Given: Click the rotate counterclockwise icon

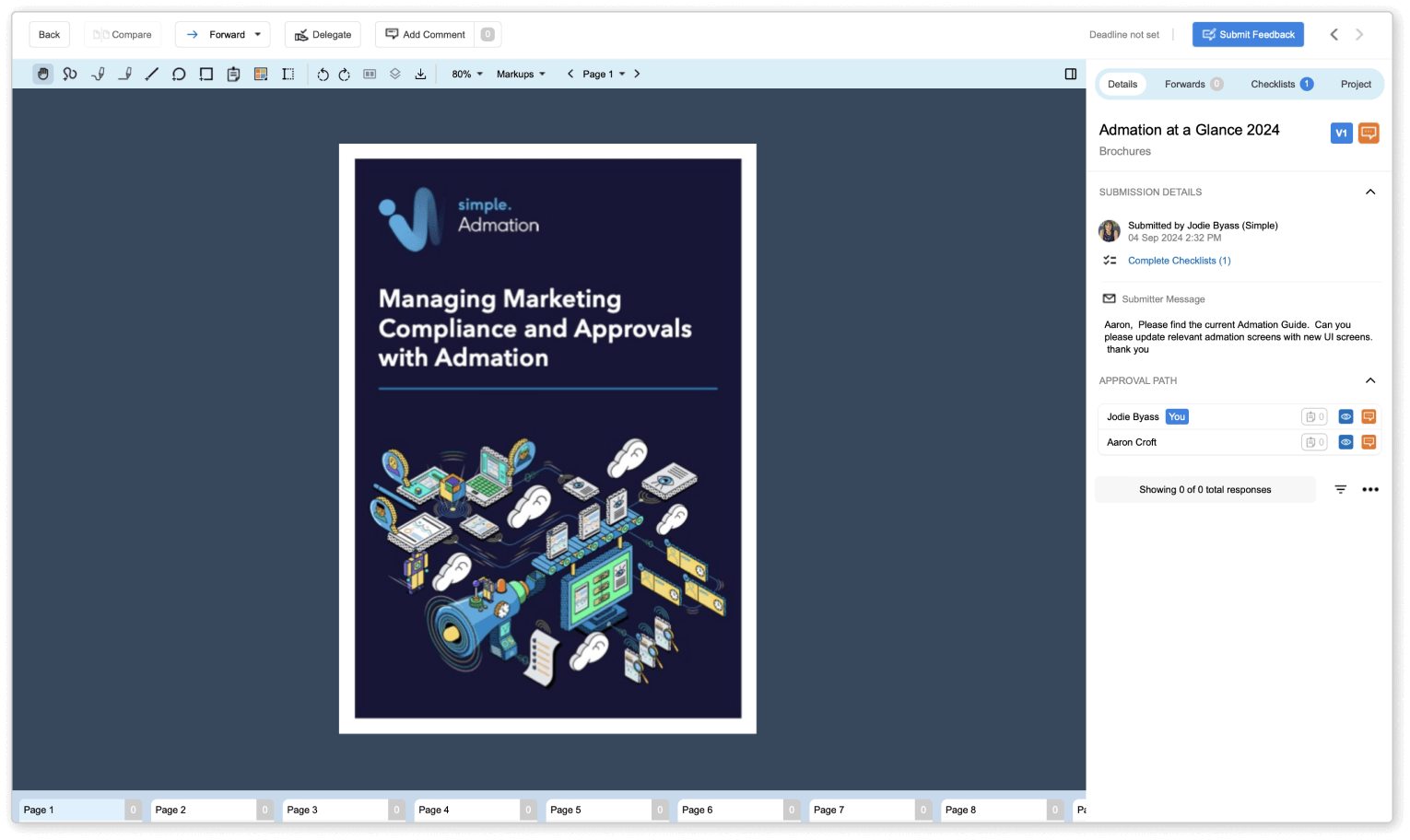Looking at the screenshot, I should click(323, 75).
